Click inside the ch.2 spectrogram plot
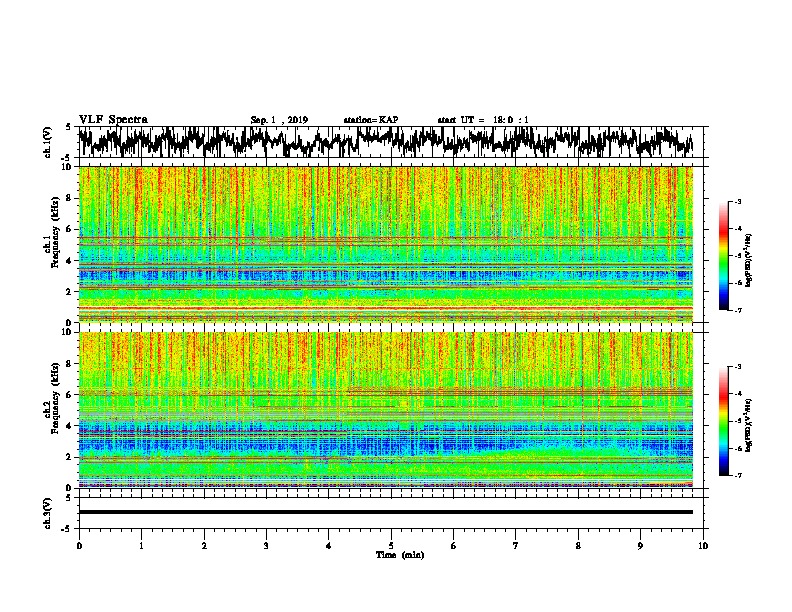 click(385, 410)
